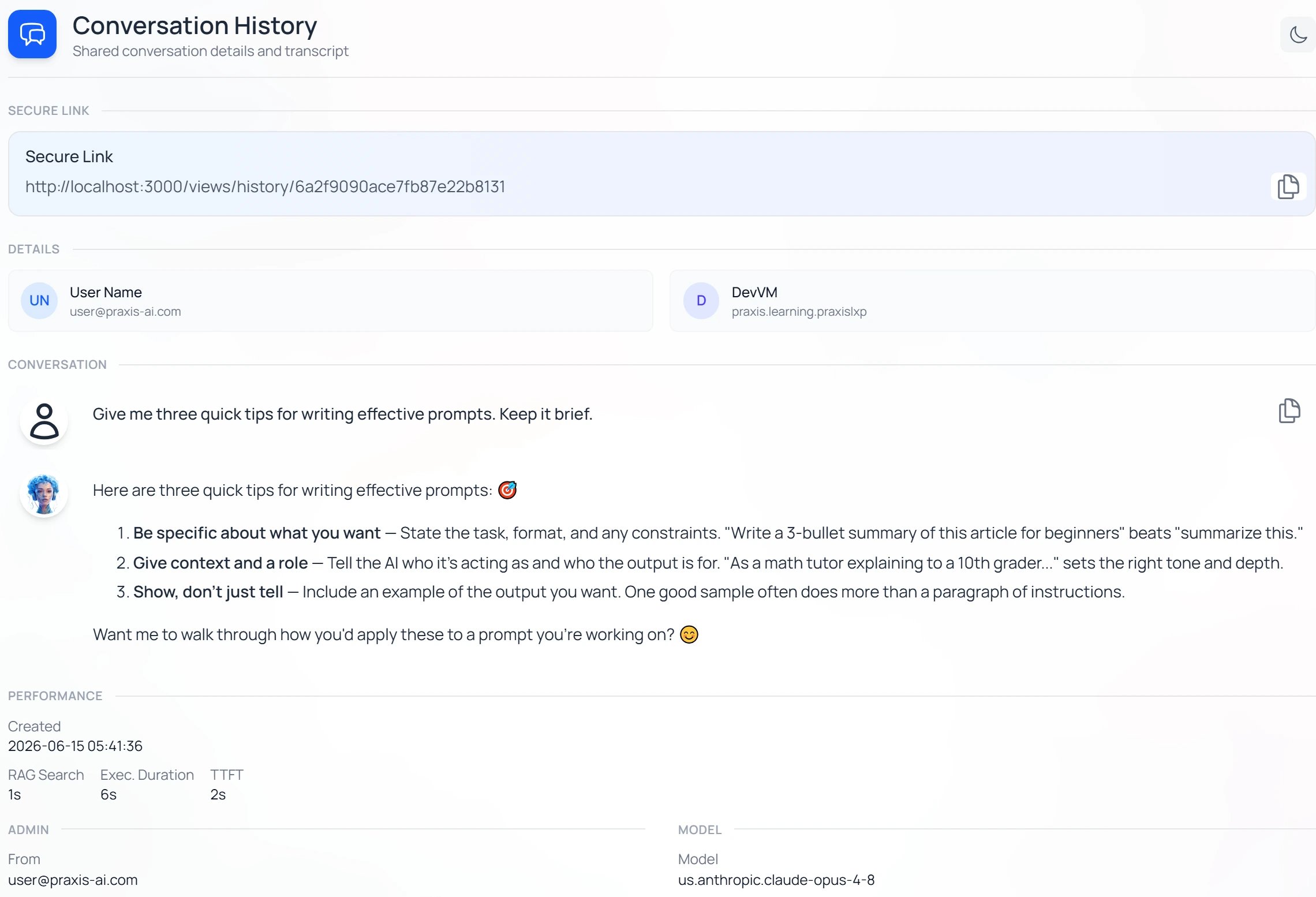The width and height of the screenshot is (1316, 897).
Task: Click the DETAILS section header
Action: click(x=33, y=249)
